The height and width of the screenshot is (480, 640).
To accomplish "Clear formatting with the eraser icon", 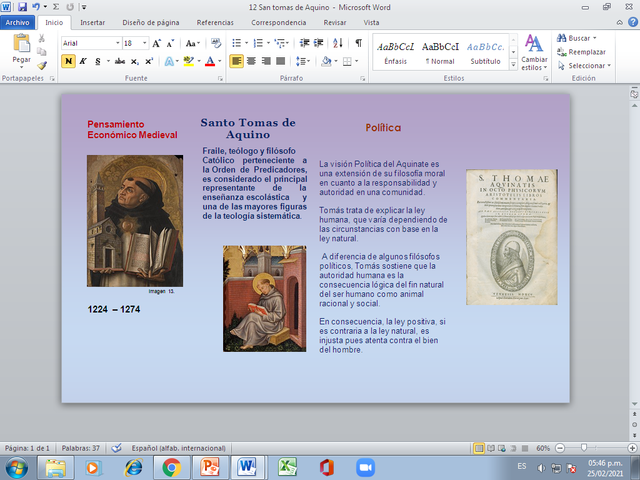I will coord(216,43).
